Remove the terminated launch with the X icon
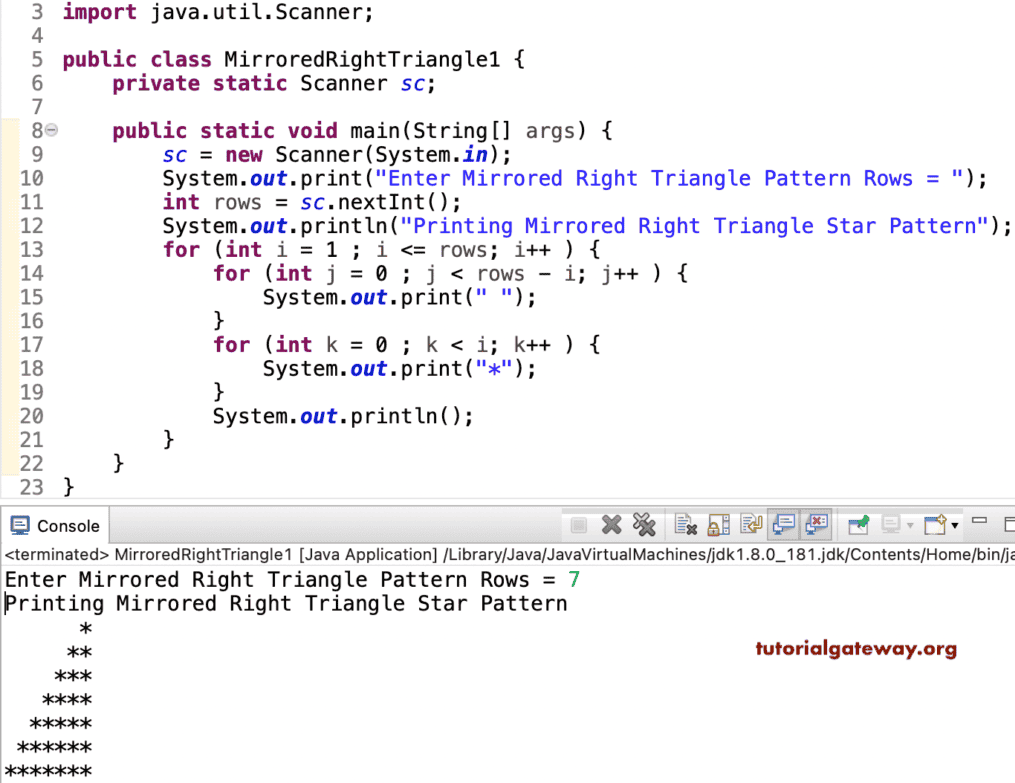The height and width of the screenshot is (783, 1015). click(x=611, y=525)
